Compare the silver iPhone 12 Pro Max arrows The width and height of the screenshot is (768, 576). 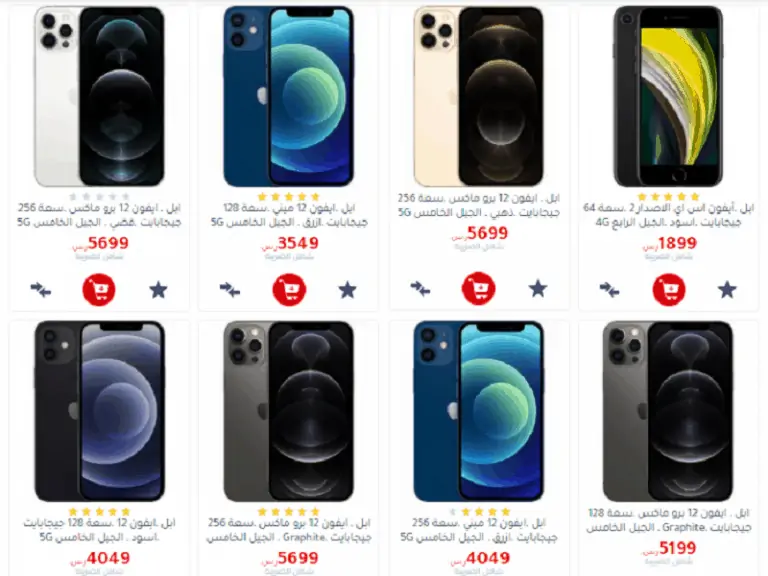click(41, 290)
